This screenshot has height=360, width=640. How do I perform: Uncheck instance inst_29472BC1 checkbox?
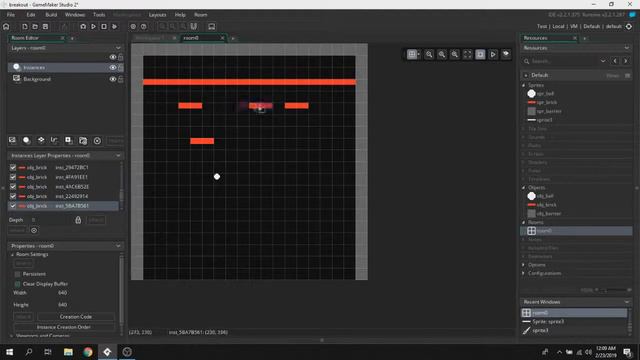(x=13, y=167)
